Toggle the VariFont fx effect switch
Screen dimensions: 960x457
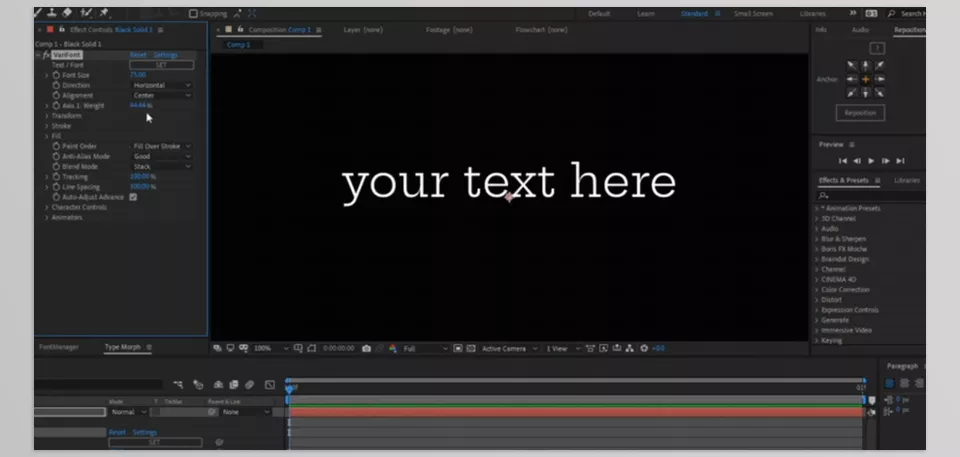[x=46, y=55]
